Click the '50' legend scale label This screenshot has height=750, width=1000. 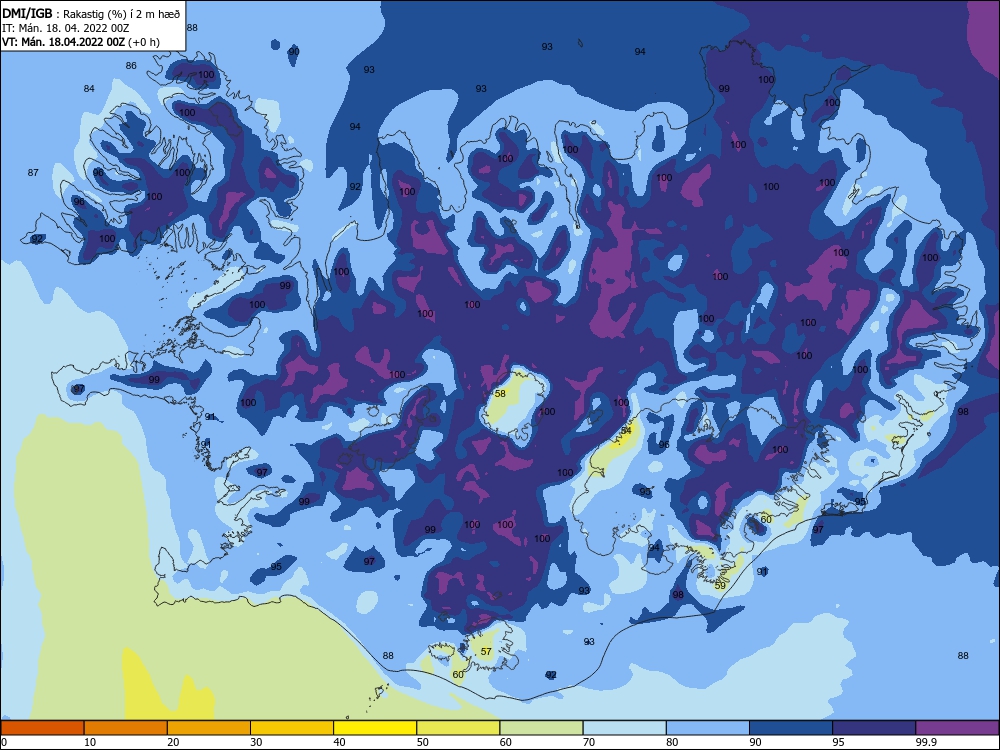pyautogui.click(x=423, y=742)
